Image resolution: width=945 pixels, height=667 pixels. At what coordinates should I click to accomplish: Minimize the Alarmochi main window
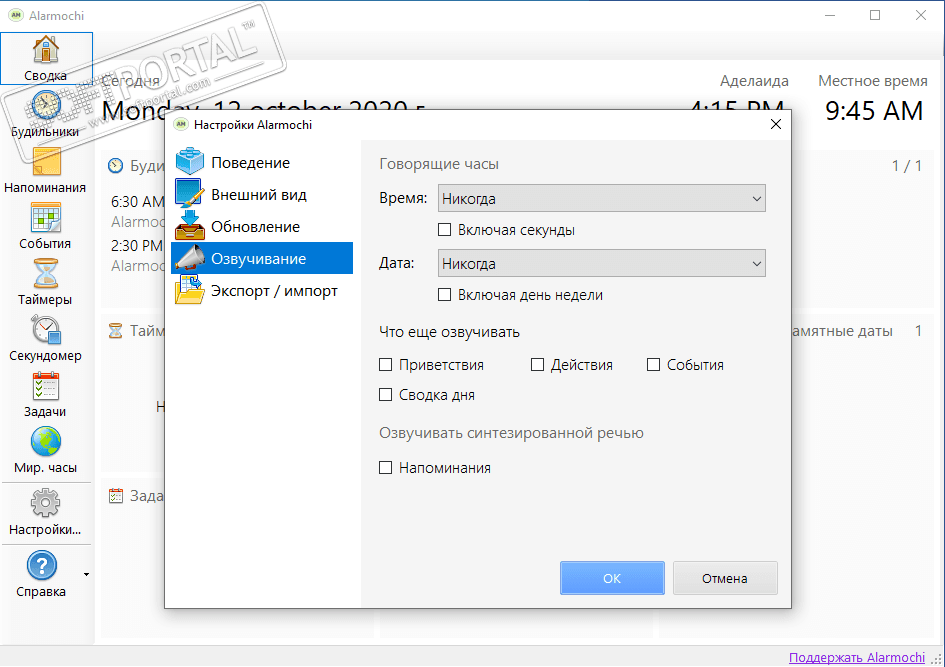click(830, 15)
